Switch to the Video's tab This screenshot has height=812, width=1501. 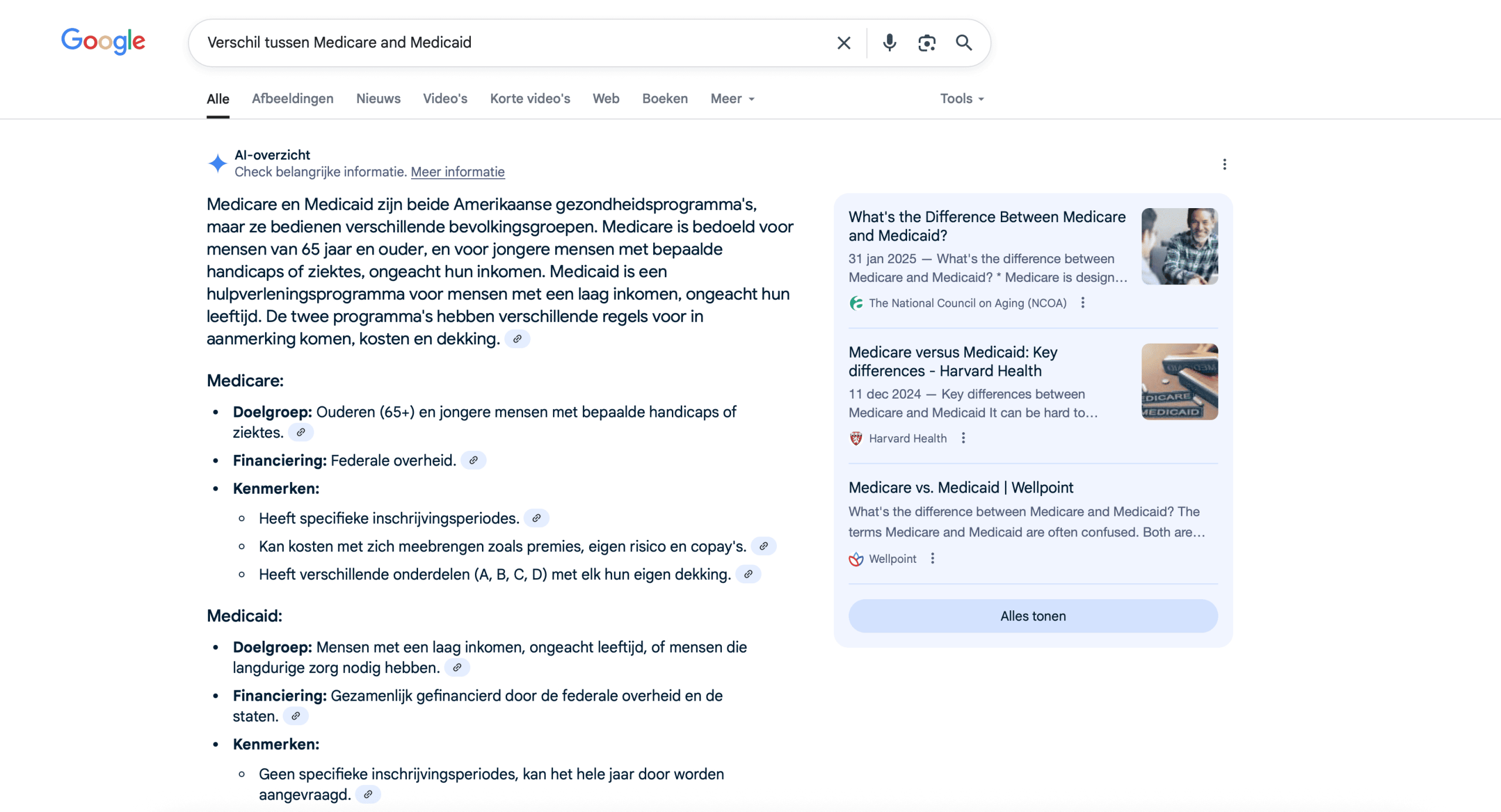pyautogui.click(x=445, y=98)
